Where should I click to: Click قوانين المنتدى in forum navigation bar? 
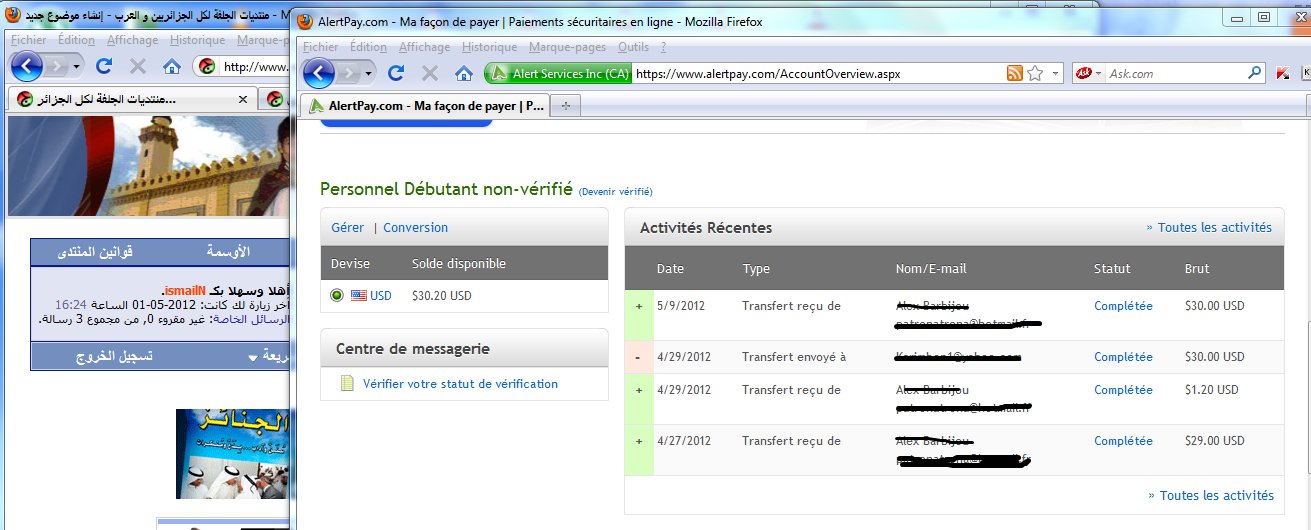[x=94, y=251]
